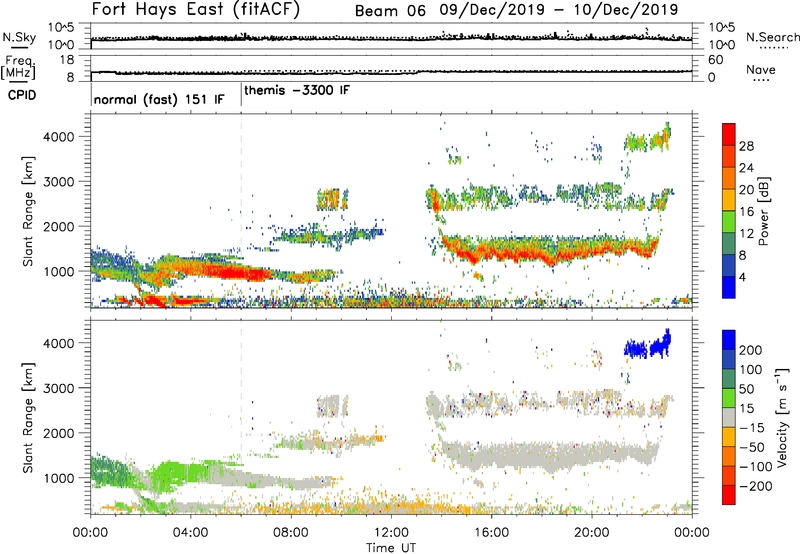This screenshot has width=800, height=554.
Task: Select the Beam 06 label
Action: (395, 10)
